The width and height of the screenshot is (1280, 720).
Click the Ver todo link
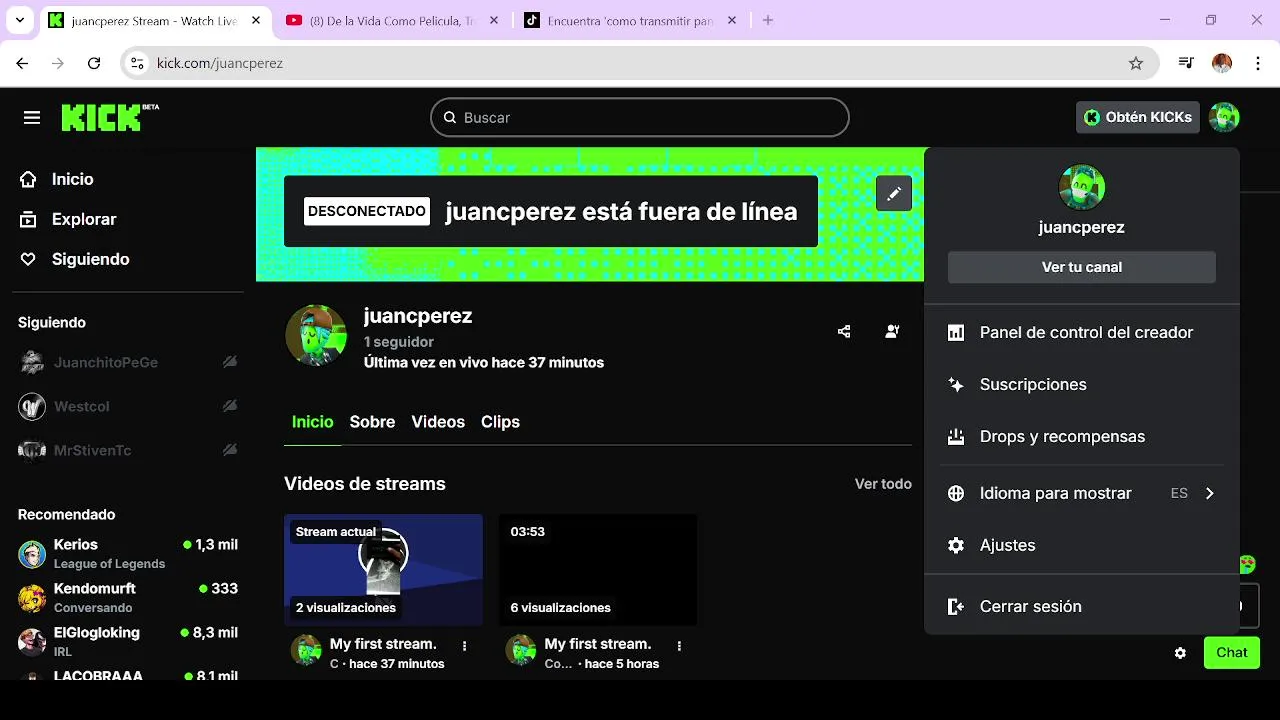883,484
